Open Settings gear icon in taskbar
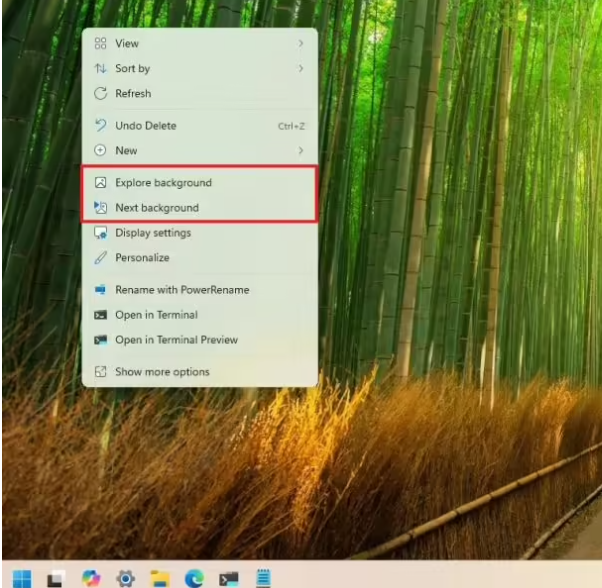602x588 pixels. [x=126, y=578]
